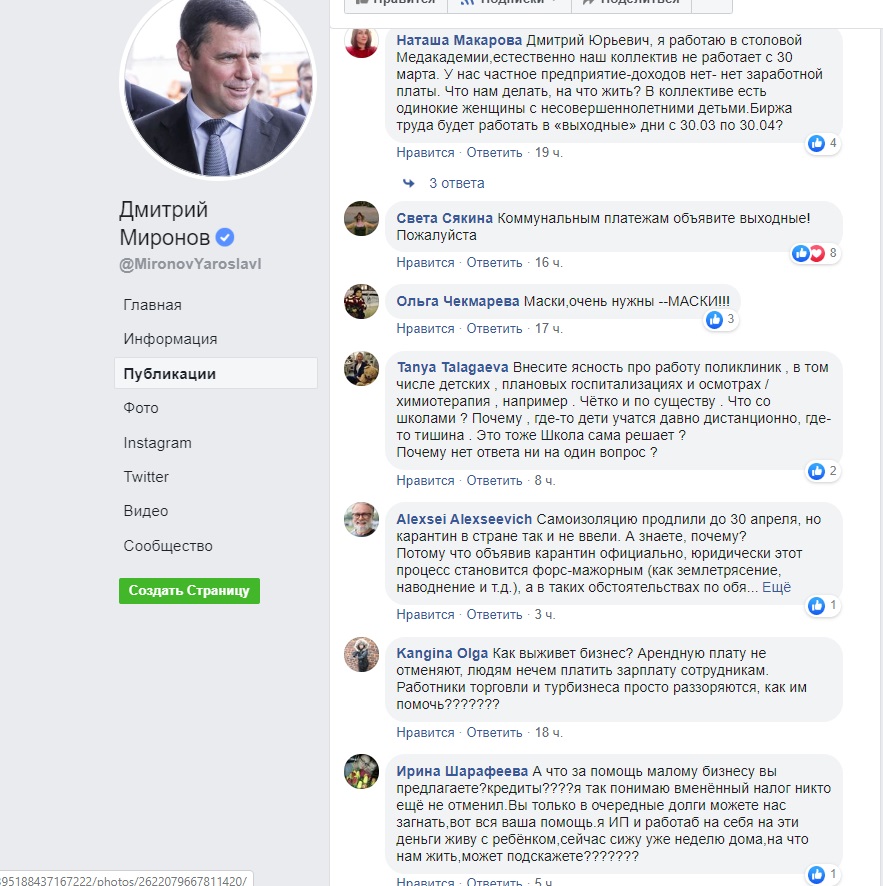Click Нравится under Kangina Olga's comment

[425, 732]
